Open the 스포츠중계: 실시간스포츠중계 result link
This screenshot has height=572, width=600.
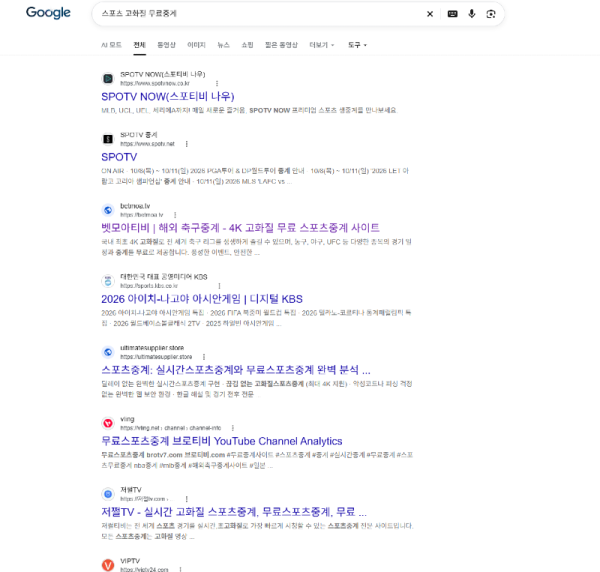236,370
